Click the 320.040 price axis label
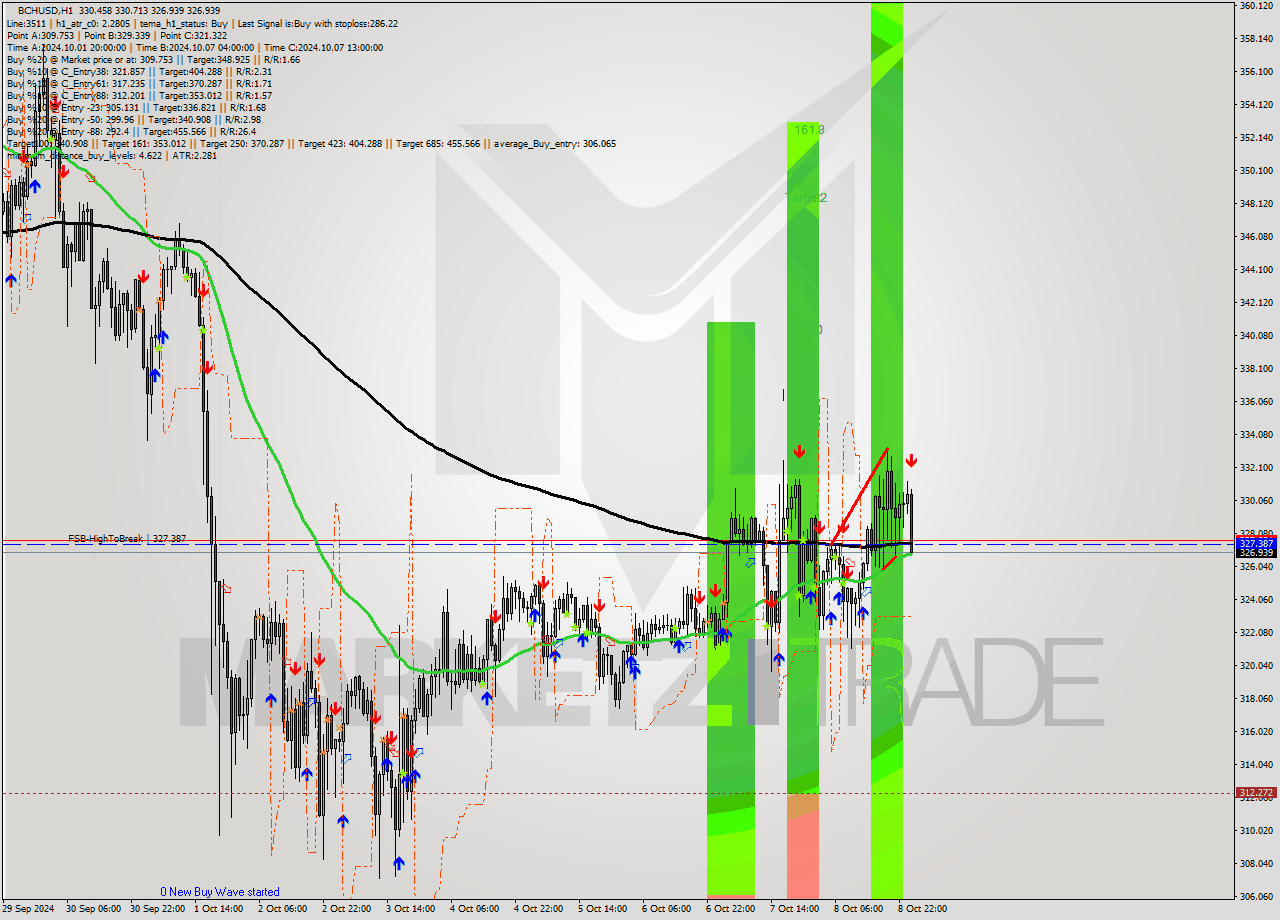The image size is (1280, 920). (x=1255, y=666)
